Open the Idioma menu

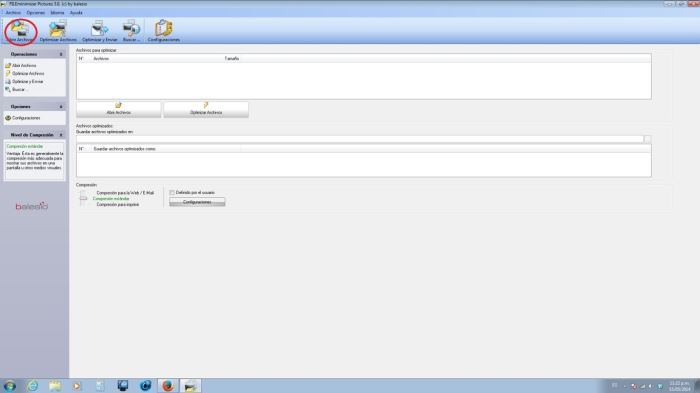[x=57, y=13]
